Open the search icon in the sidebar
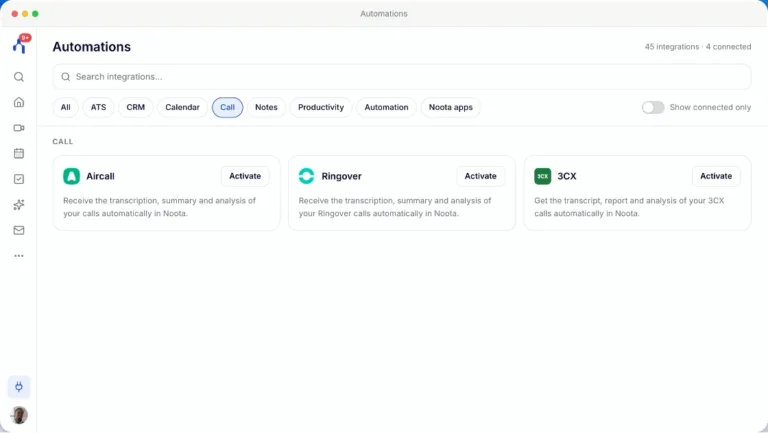 19,77
